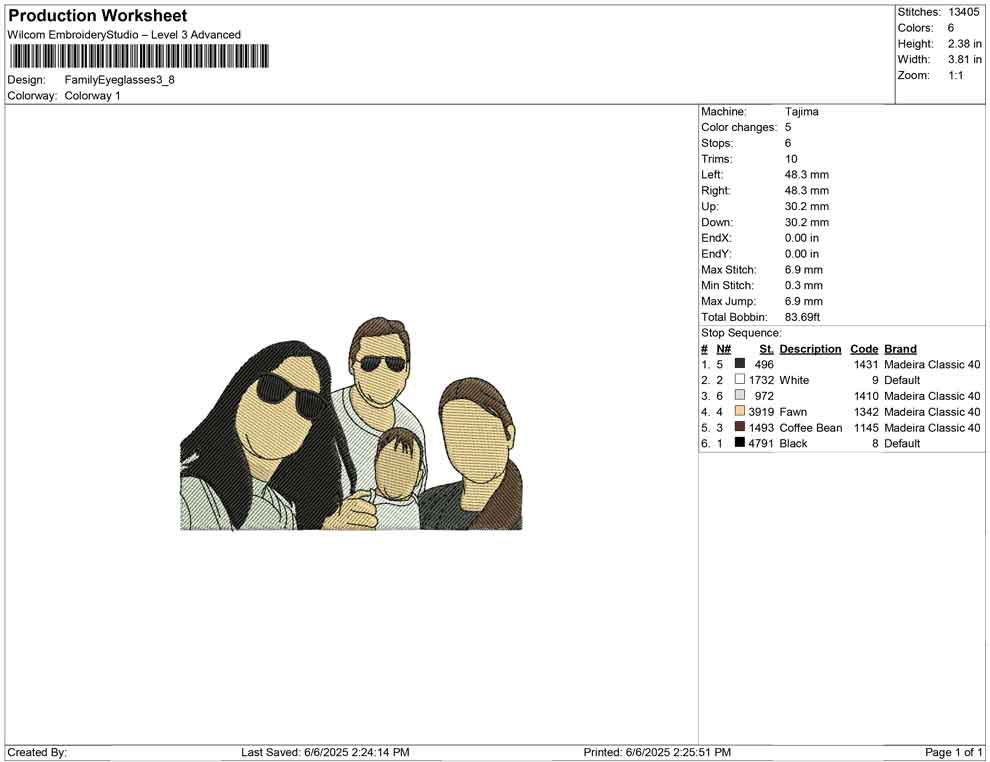Click 'Last Saved: 6/6/2025 2:24:14 PM'
The width and height of the screenshot is (990, 762).
325,752
